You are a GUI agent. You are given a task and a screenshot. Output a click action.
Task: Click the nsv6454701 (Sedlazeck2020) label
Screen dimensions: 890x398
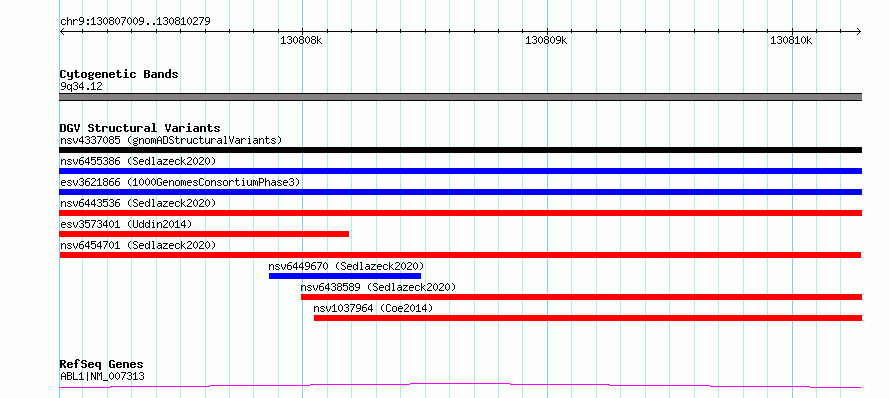coord(138,245)
